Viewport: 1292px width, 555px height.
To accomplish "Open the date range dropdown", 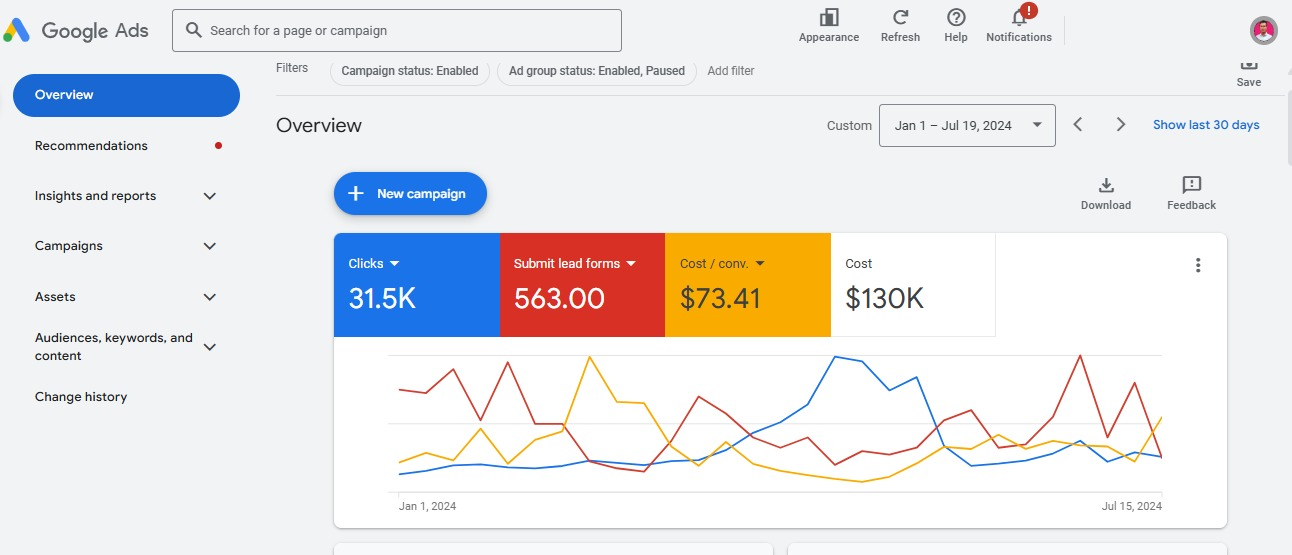I will 966,126.
